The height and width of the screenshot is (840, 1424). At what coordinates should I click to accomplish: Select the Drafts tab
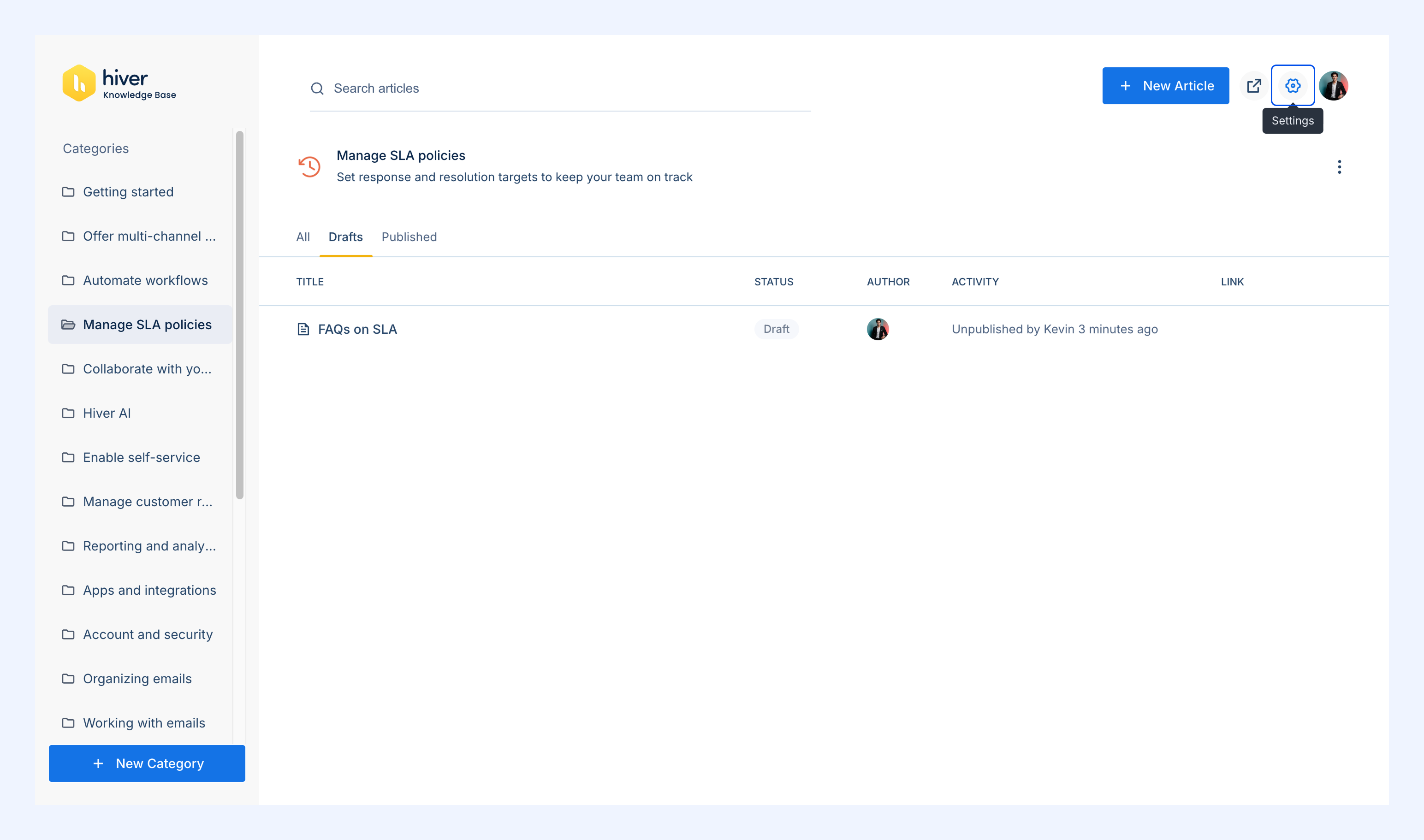click(x=345, y=237)
